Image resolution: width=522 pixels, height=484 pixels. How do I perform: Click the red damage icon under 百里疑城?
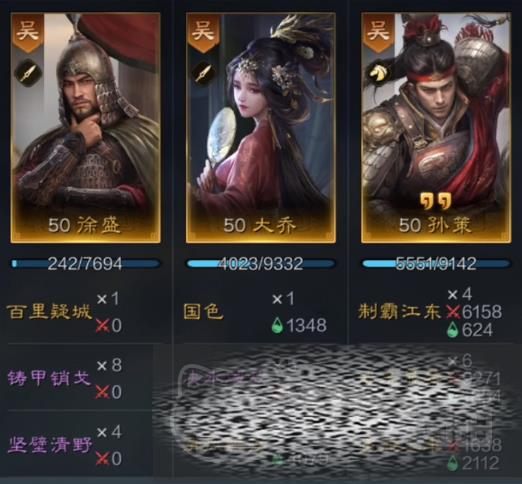(102, 325)
